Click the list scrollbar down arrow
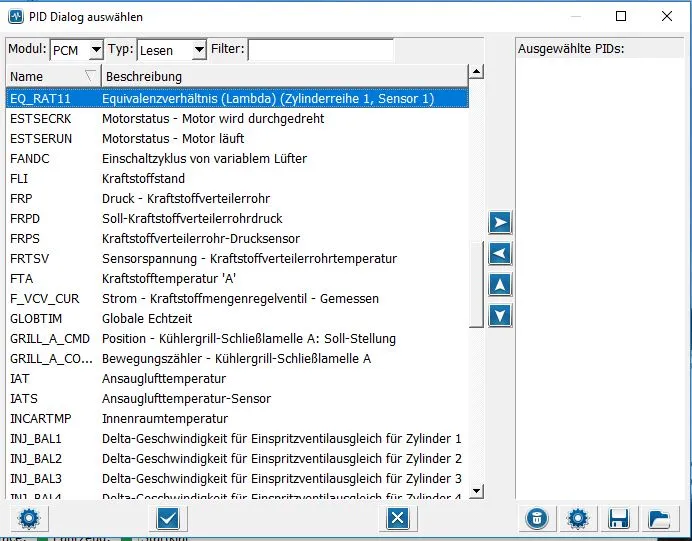The height and width of the screenshot is (541, 692). pyautogui.click(x=476, y=490)
